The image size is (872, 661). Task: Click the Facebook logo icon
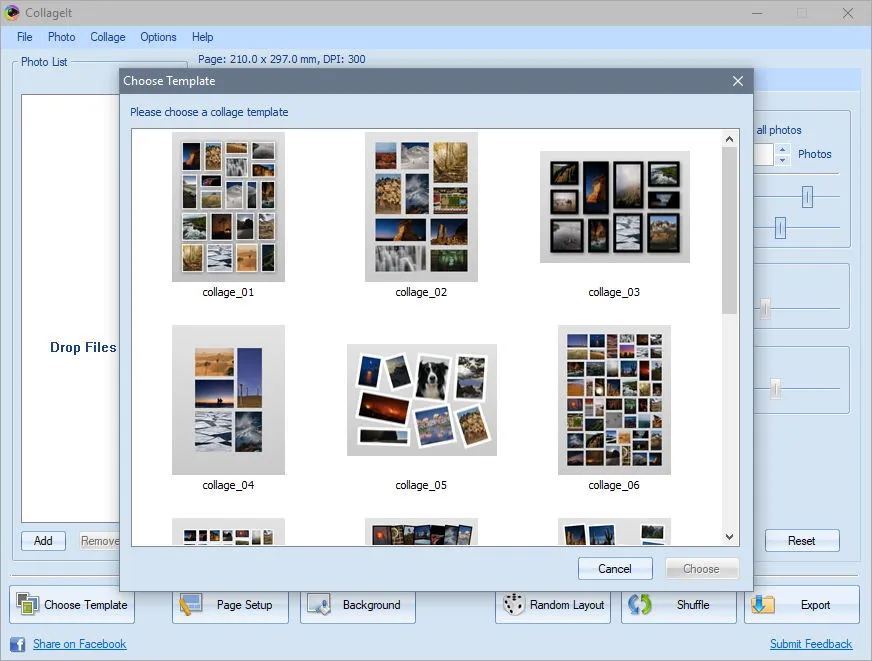(17, 644)
